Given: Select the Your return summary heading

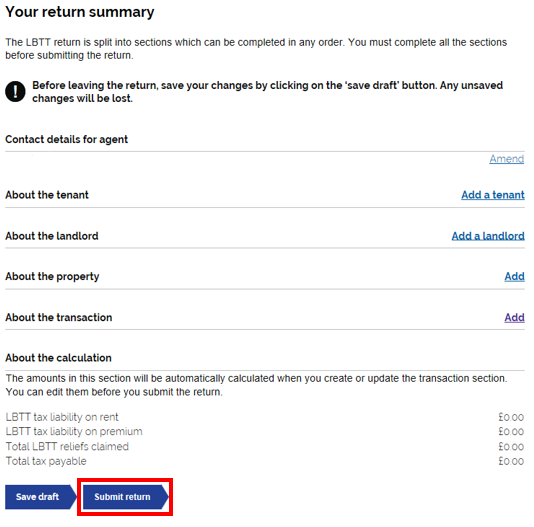Looking at the screenshot, I should coord(80,12).
